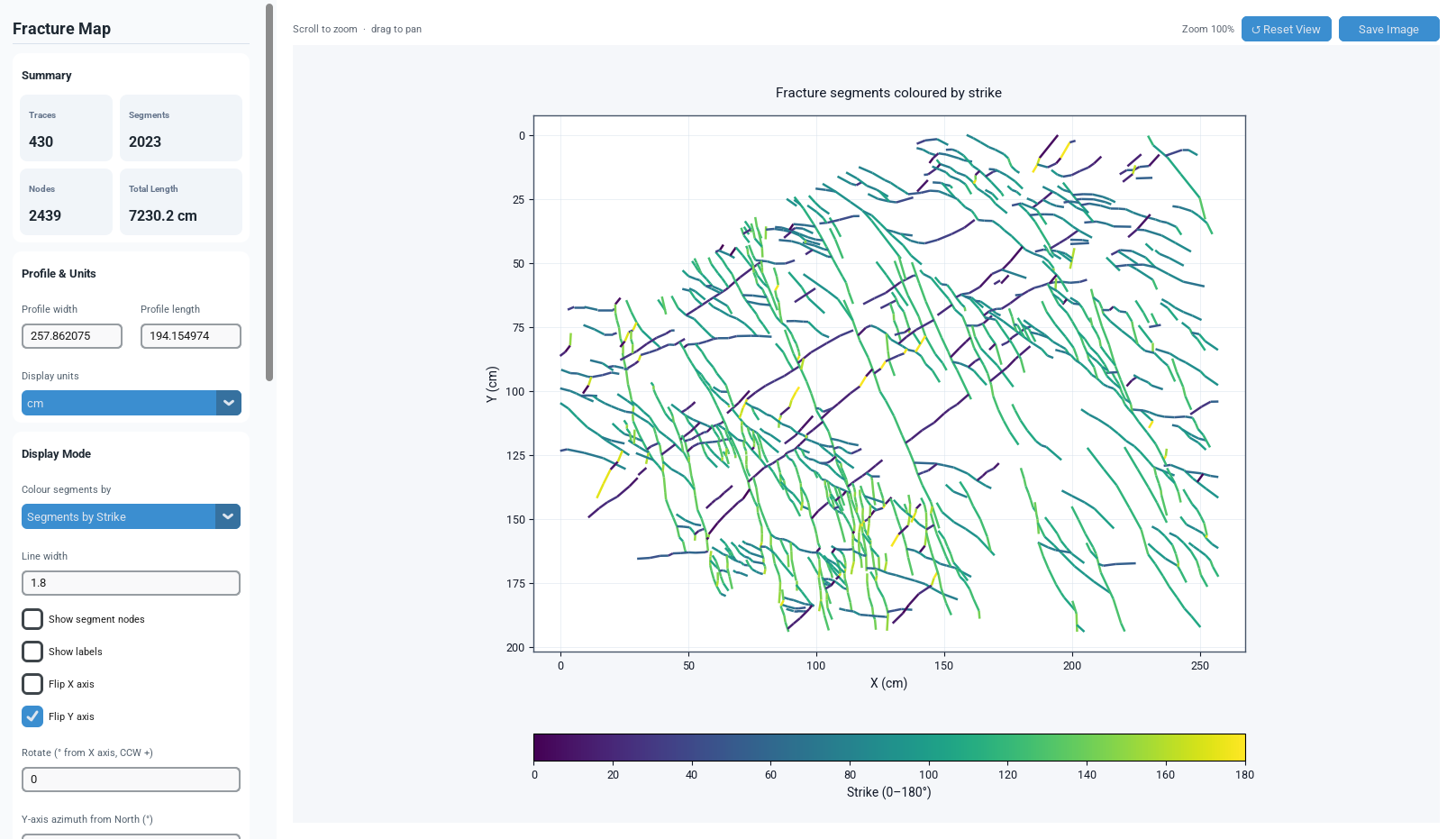This screenshot has width=1456, height=839.
Task: Click the sidebar vertical scrollbar
Action: (x=269, y=192)
